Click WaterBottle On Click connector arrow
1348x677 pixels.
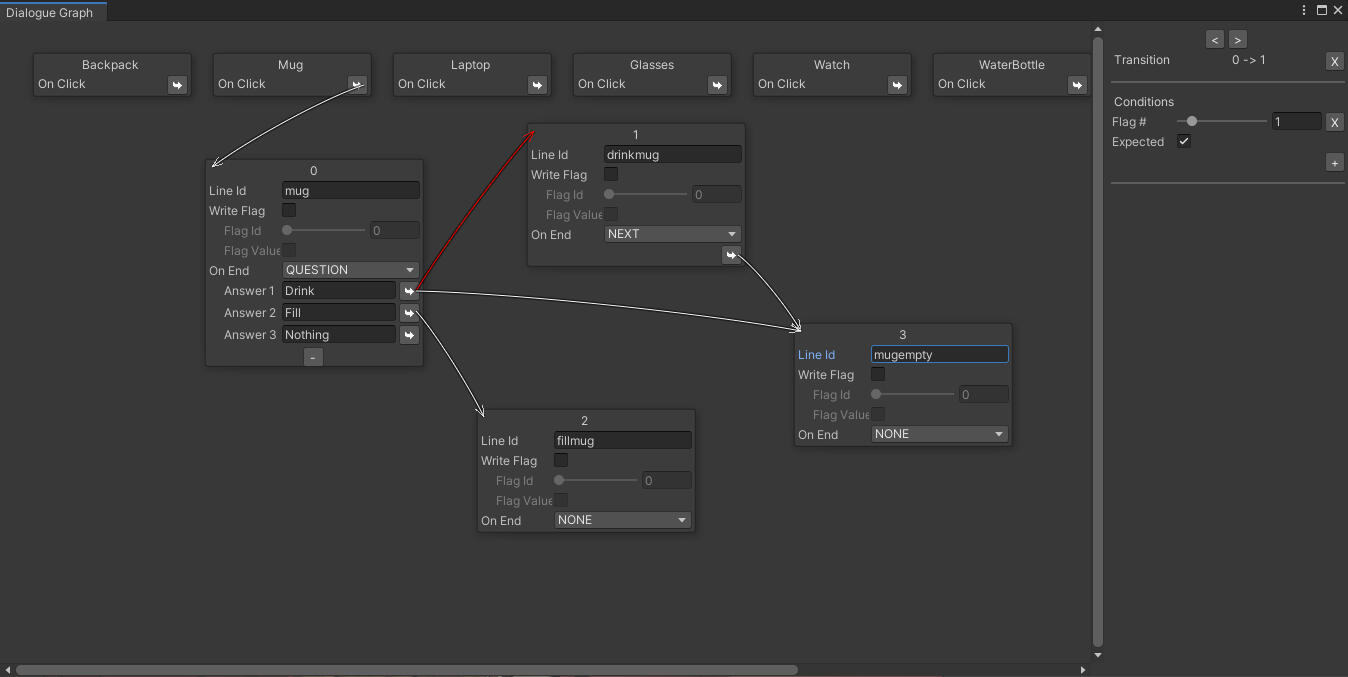coord(1077,85)
